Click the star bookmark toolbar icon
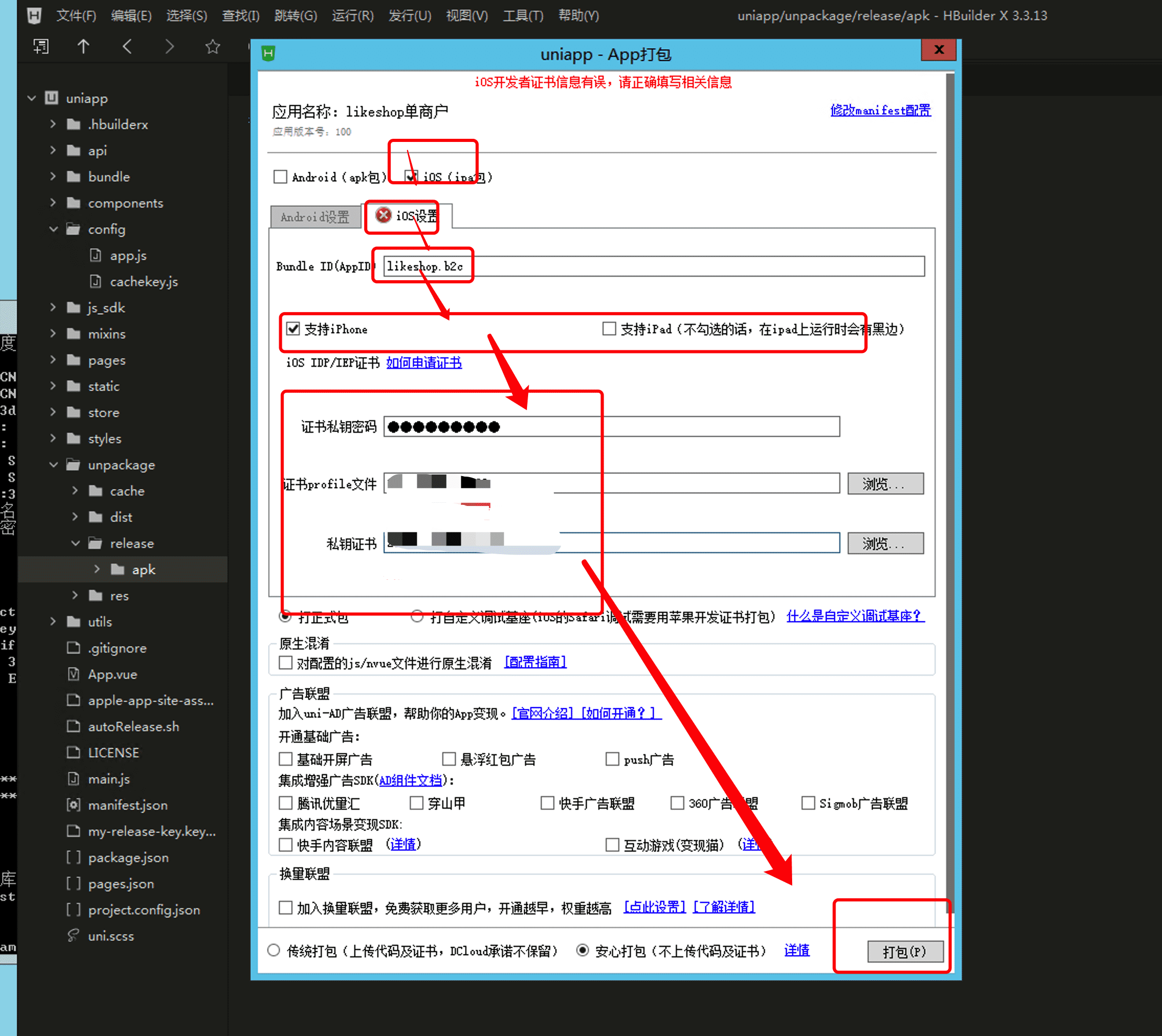This screenshot has width=1162, height=1036. coord(212,46)
